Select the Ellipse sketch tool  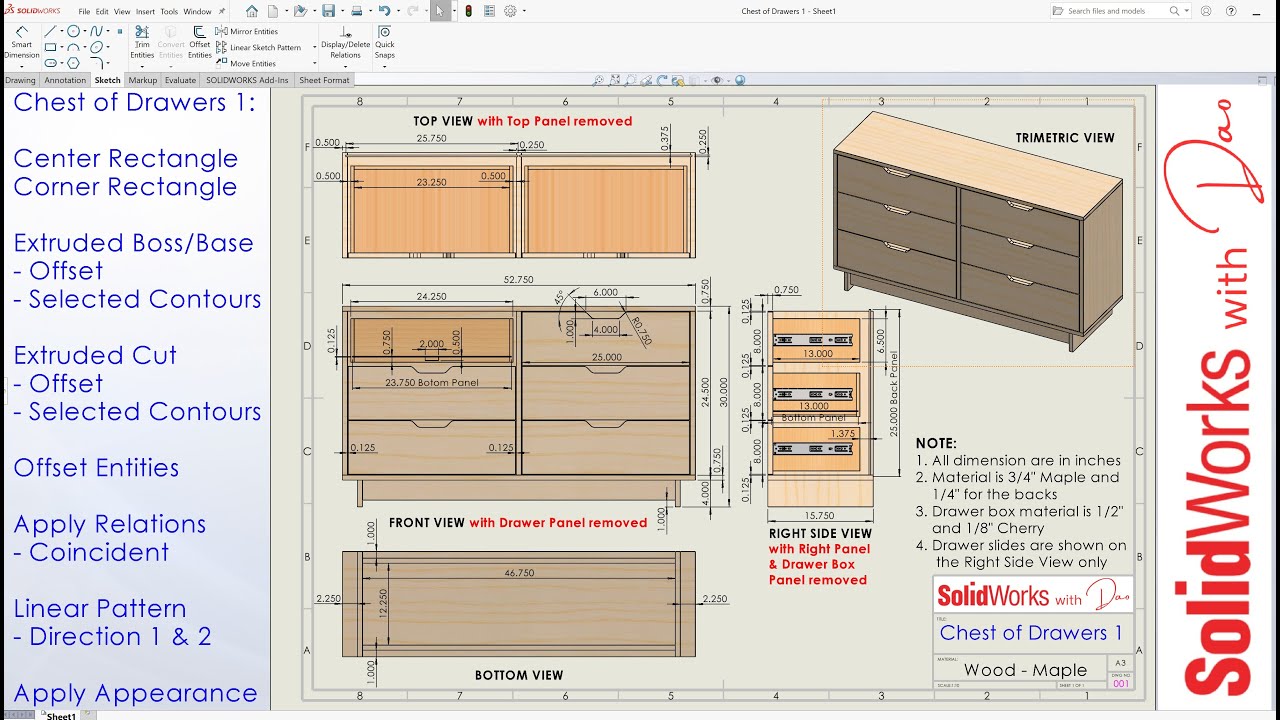pyautogui.click(x=97, y=47)
